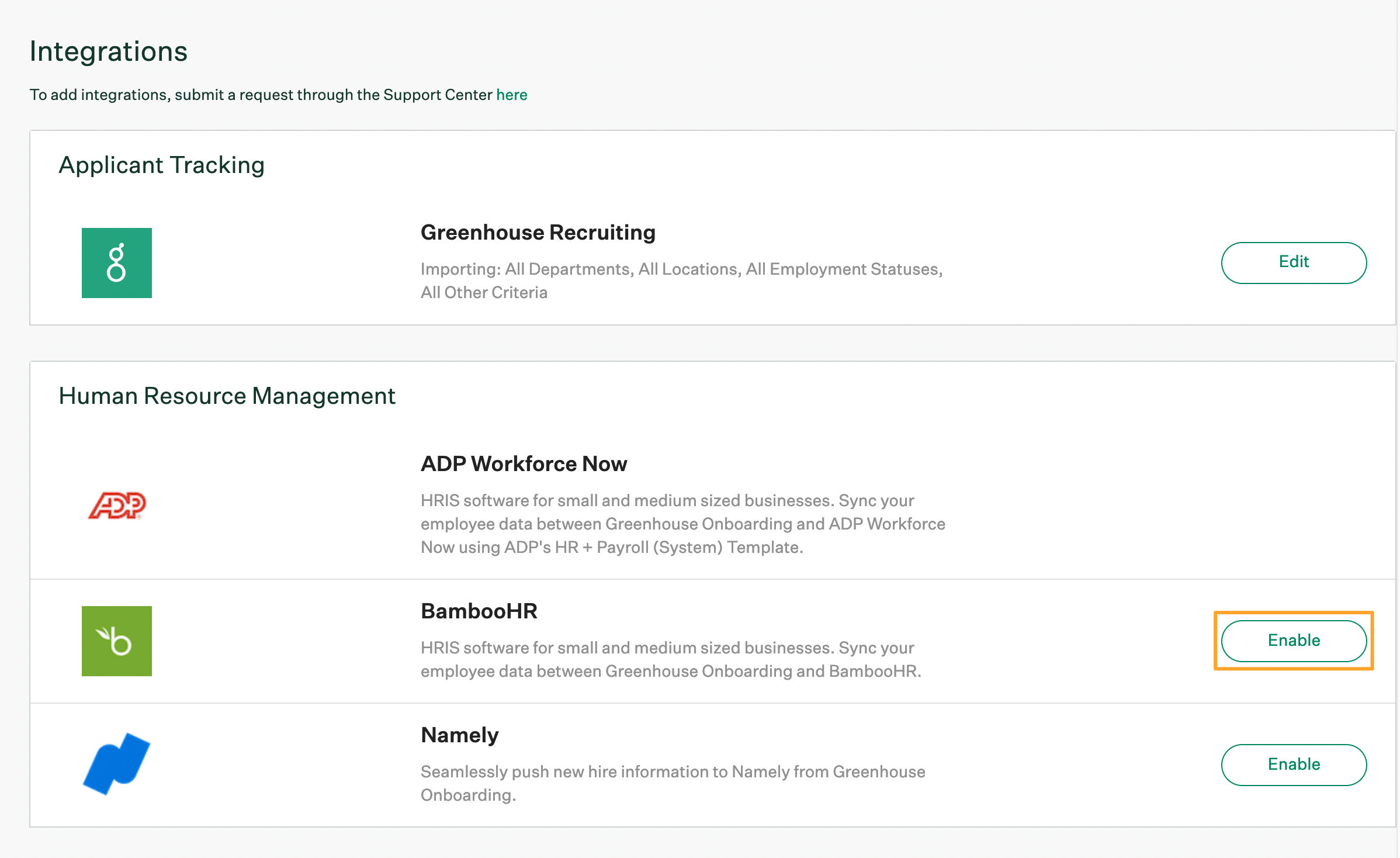Click the Greenhouse Recruiting title
1400x858 pixels.
(538, 233)
